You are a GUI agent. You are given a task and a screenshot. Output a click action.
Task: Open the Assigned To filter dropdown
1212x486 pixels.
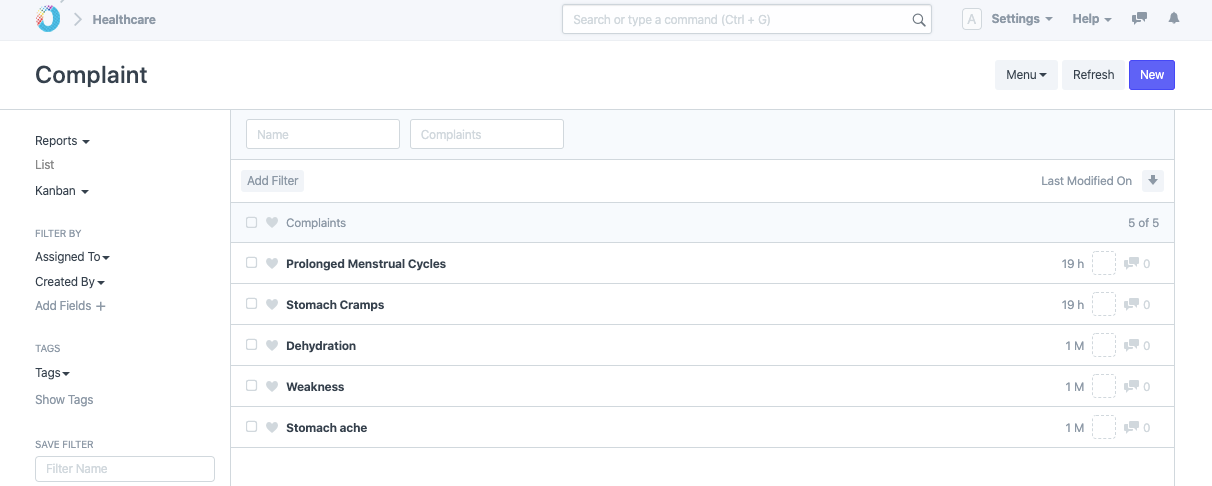72,257
